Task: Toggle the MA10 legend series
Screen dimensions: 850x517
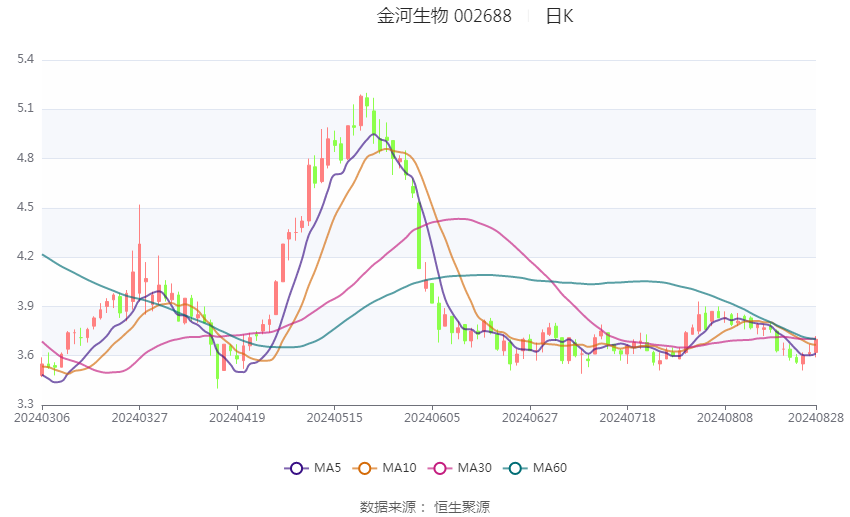Action: click(384, 468)
